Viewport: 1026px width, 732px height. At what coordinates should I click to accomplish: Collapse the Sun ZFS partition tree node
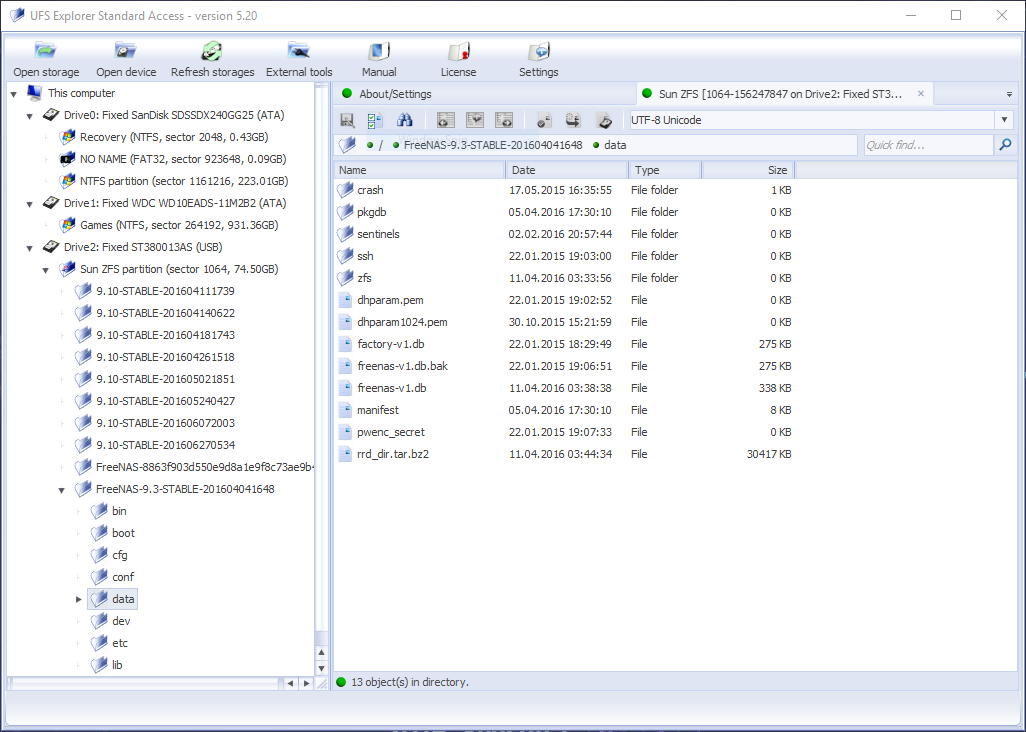pos(46,269)
